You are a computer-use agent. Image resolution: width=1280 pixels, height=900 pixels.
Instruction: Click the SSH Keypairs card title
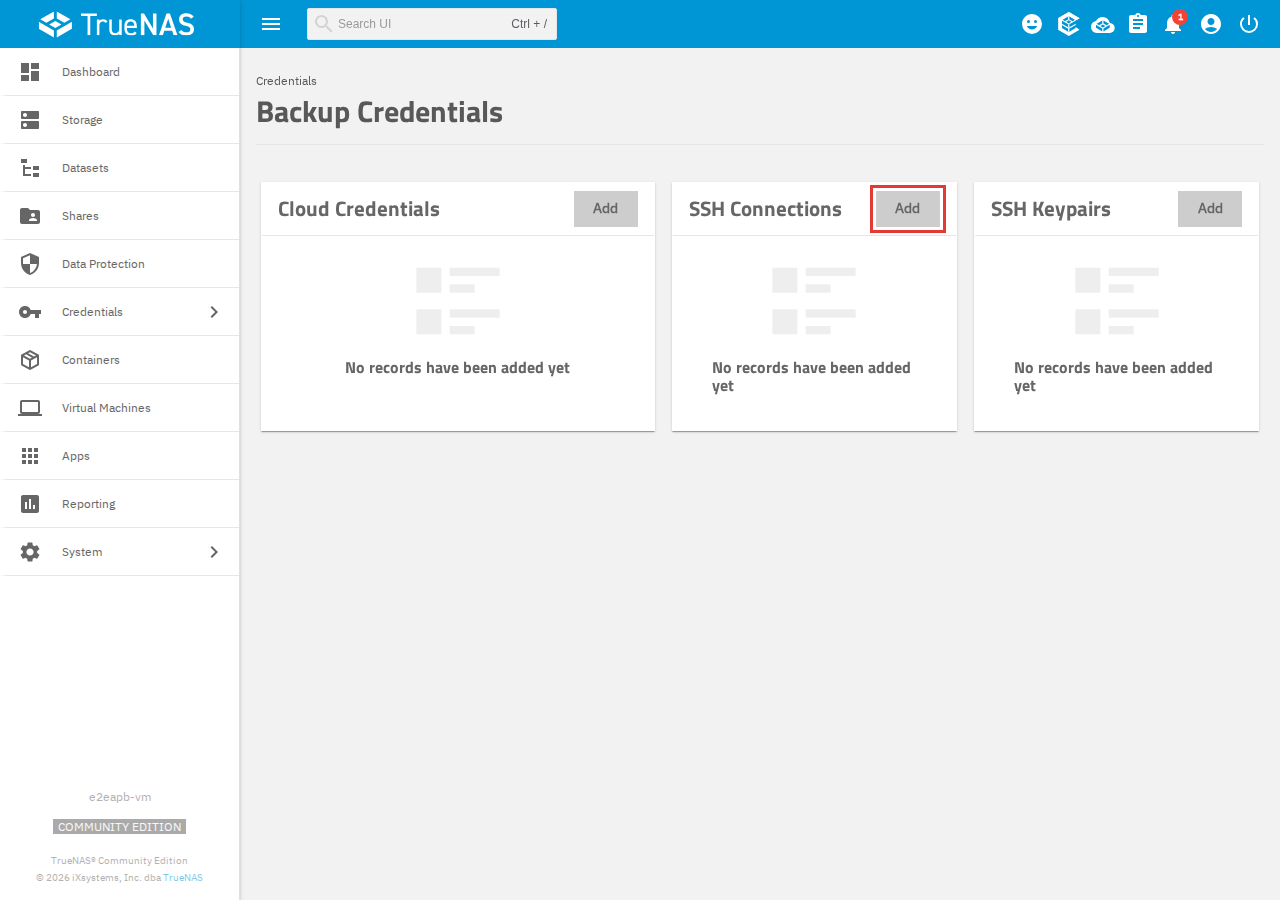pos(1051,210)
